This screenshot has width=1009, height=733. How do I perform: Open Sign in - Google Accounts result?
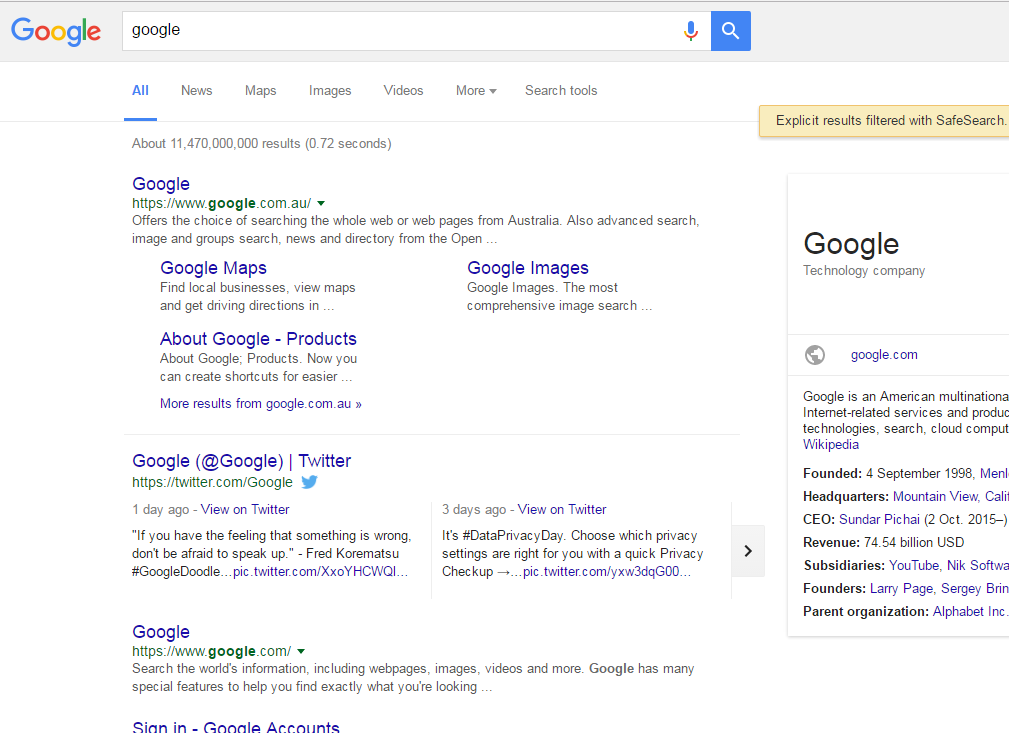coord(236,727)
